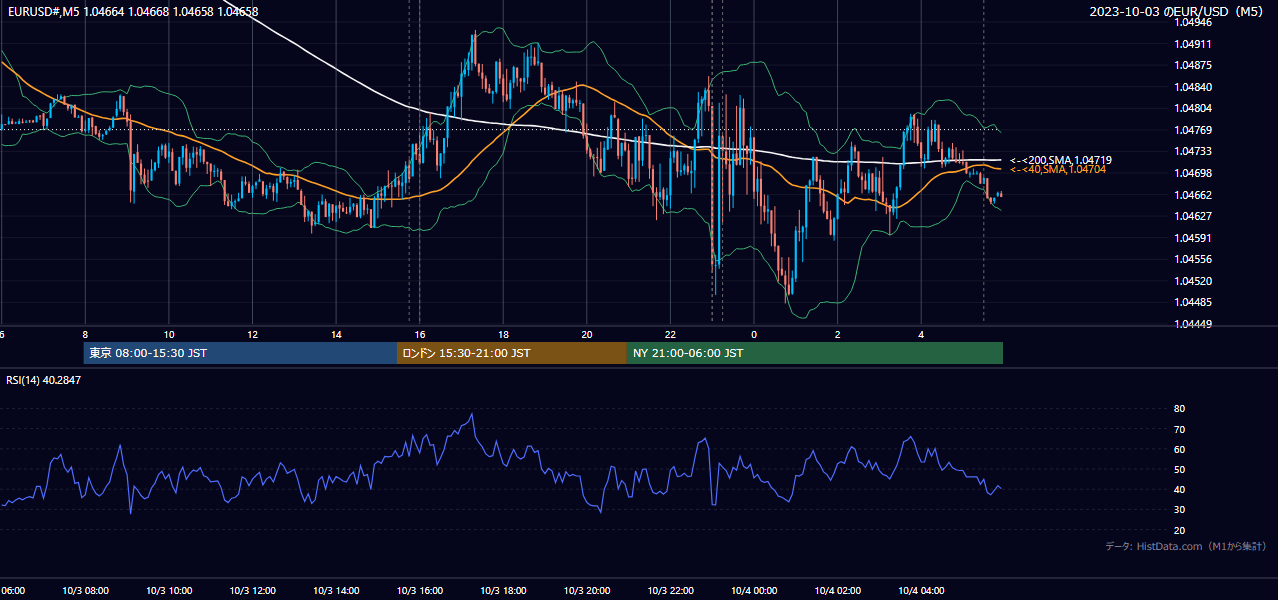This screenshot has height=600, width=1278.
Task: Click the bottom axis label 10/3 08:00
Action: pyautogui.click(x=85, y=591)
